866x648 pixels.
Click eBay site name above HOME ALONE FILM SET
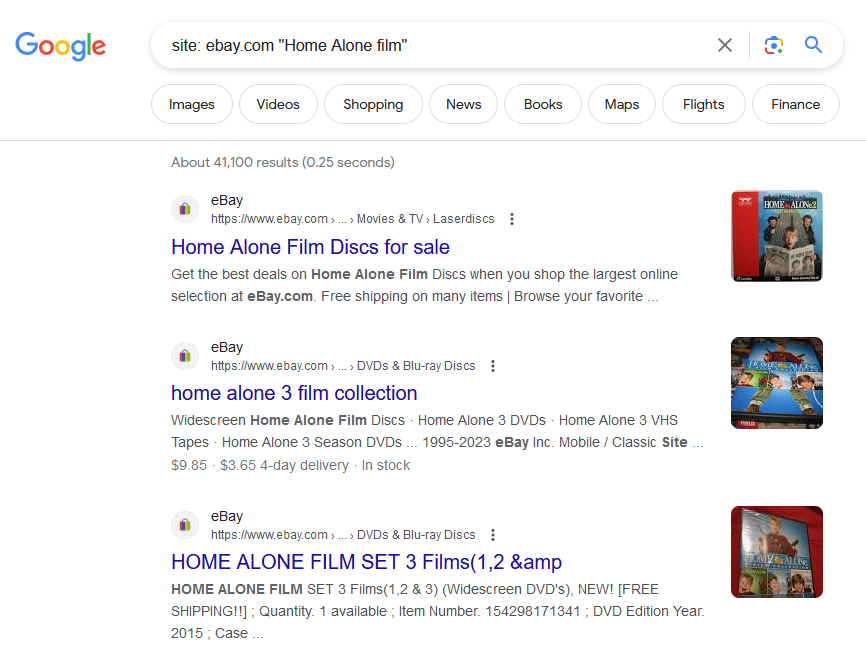227,517
